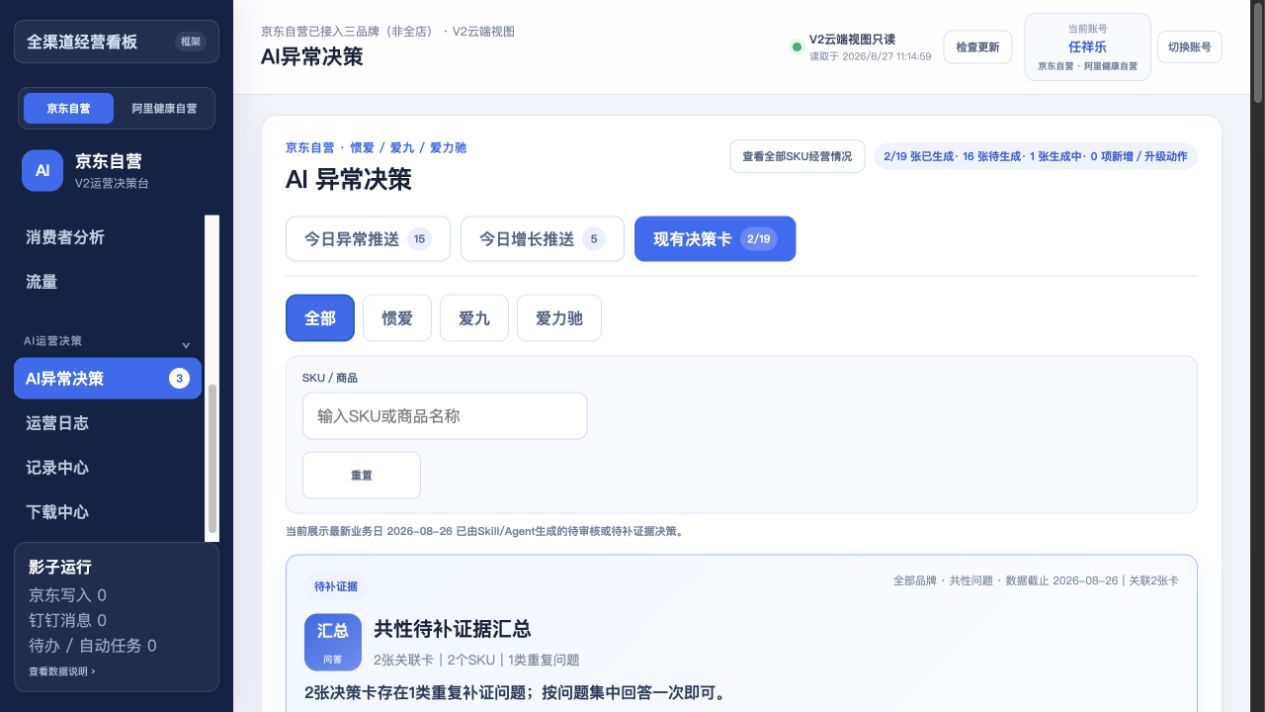Open the 今日异常推送 tab
Viewport: 1265px width, 712px height.
click(x=368, y=239)
